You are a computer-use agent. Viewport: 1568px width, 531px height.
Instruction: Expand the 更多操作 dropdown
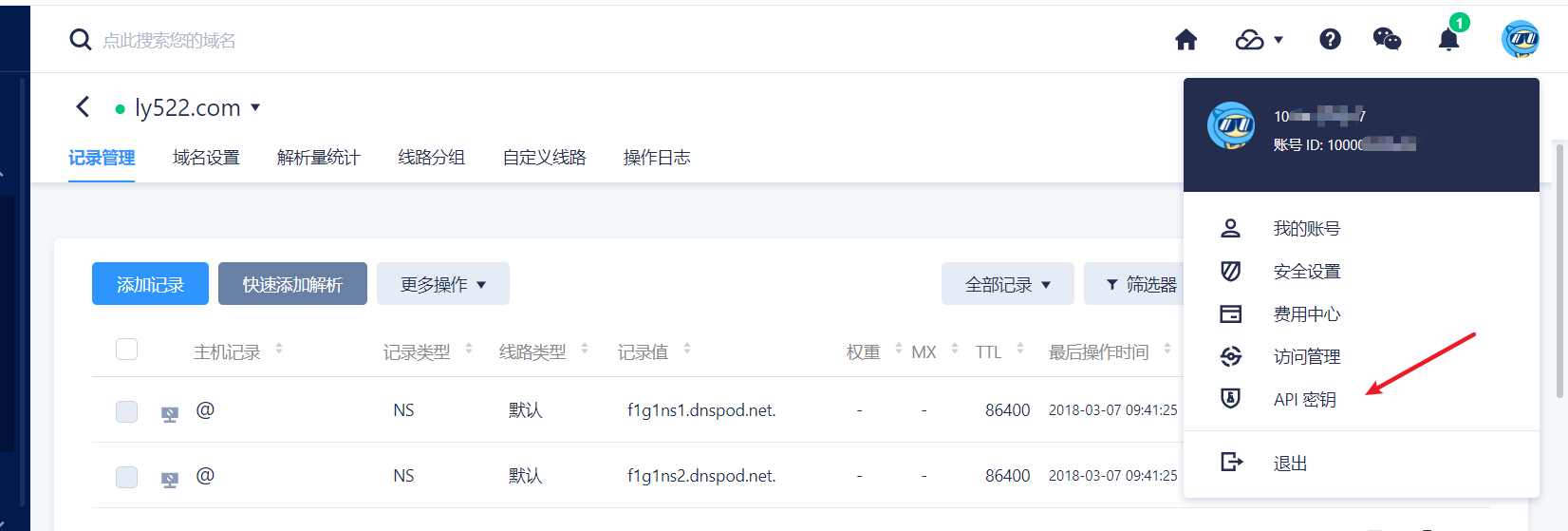442,284
